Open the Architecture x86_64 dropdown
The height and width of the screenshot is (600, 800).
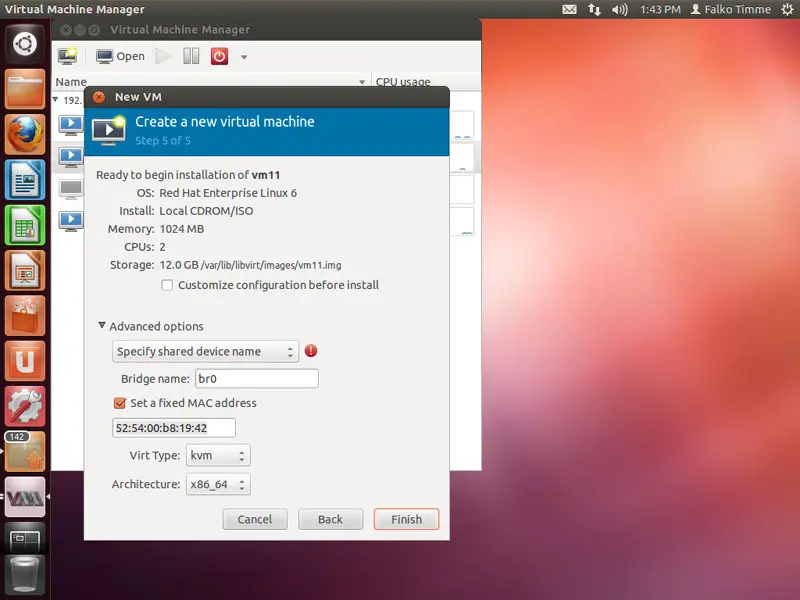(x=218, y=484)
